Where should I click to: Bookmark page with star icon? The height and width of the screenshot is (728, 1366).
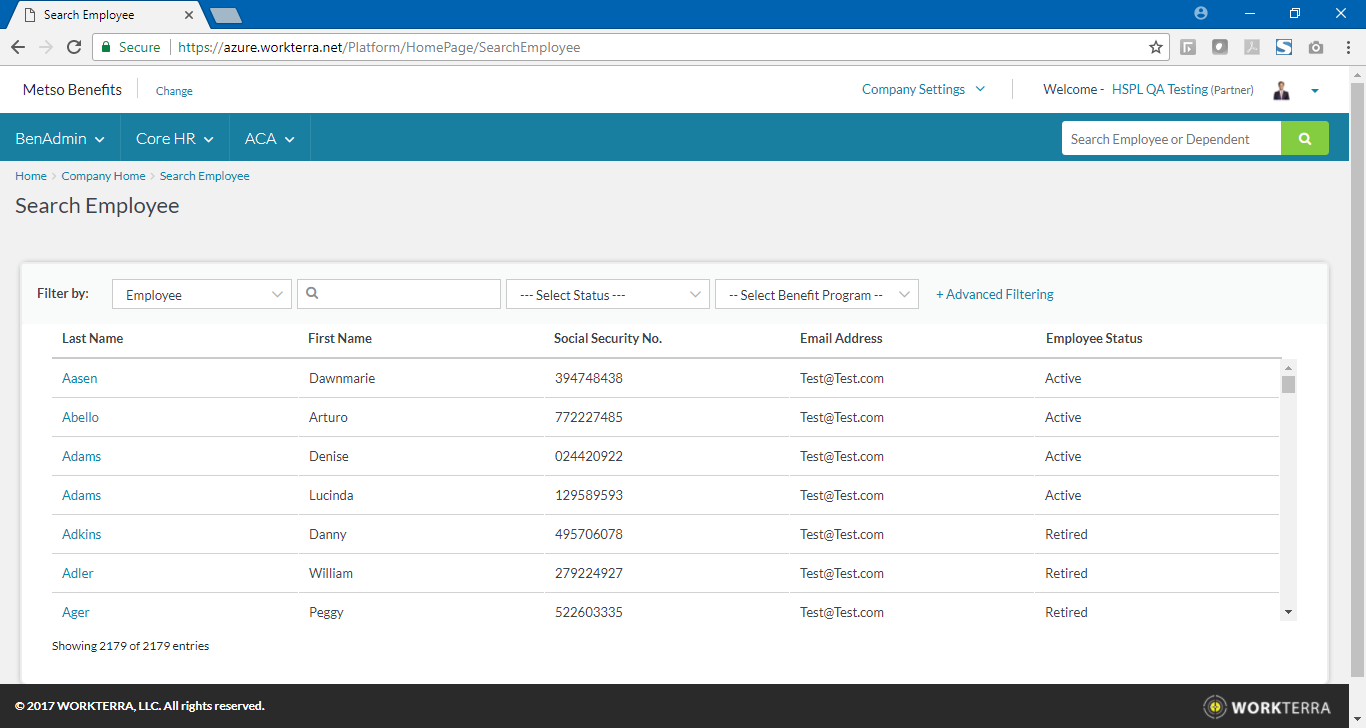[1156, 47]
